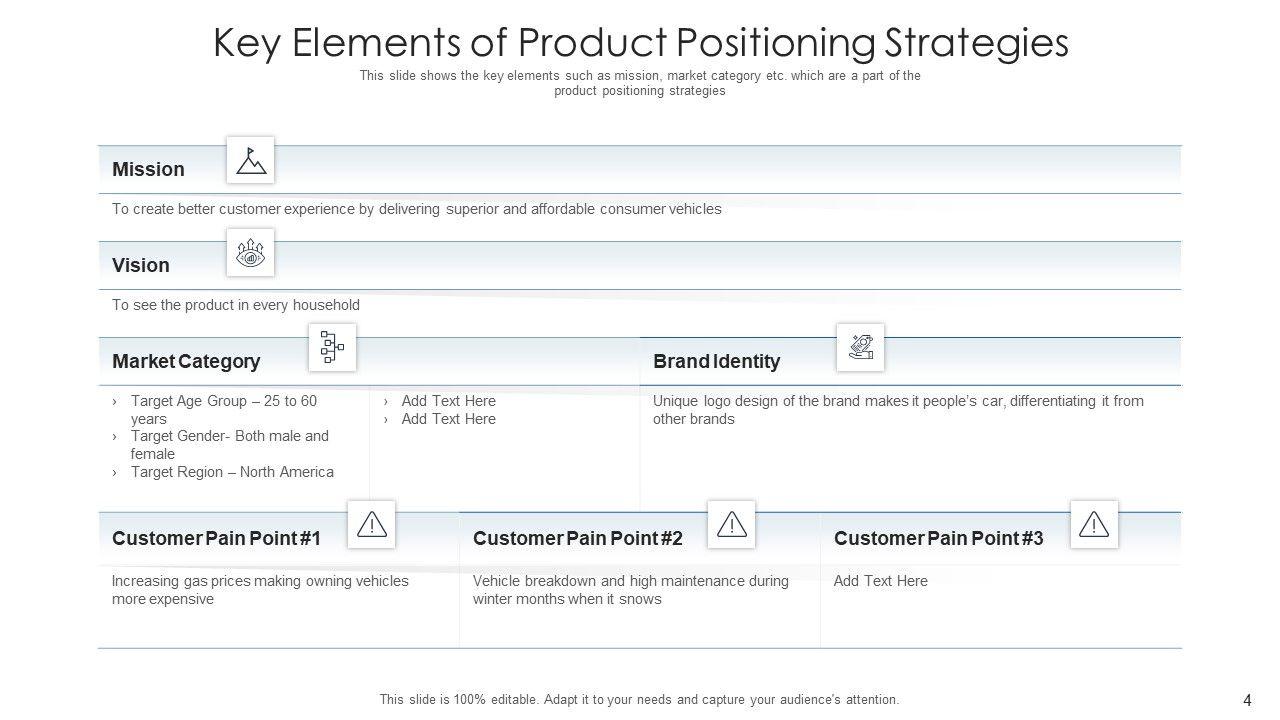Select the slide title 'Key Elements of Product Positioning Strategies'
The image size is (1280, 720).
pos(641,43)
